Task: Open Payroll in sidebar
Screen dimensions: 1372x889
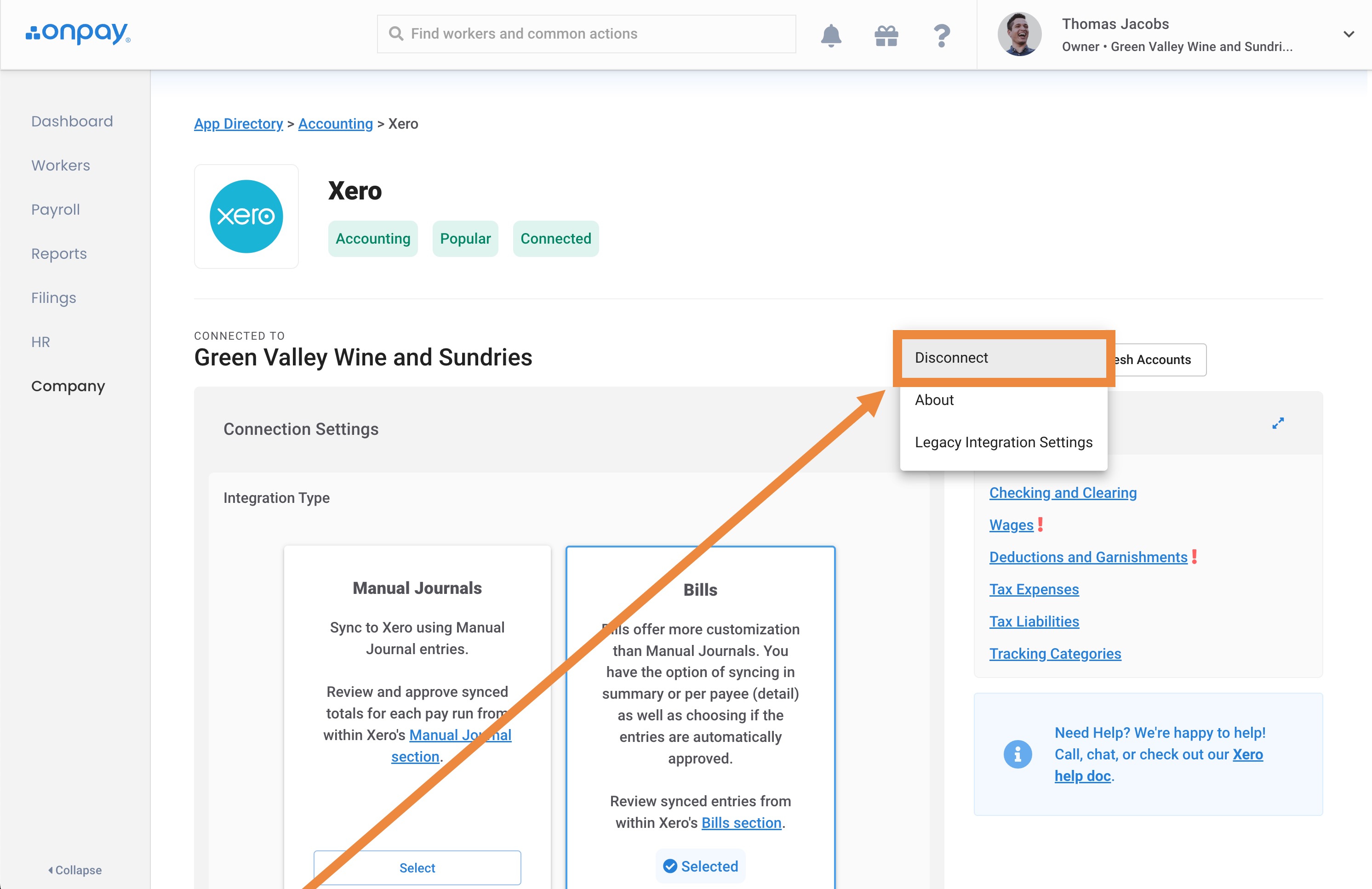Action: tap(55, 210)
